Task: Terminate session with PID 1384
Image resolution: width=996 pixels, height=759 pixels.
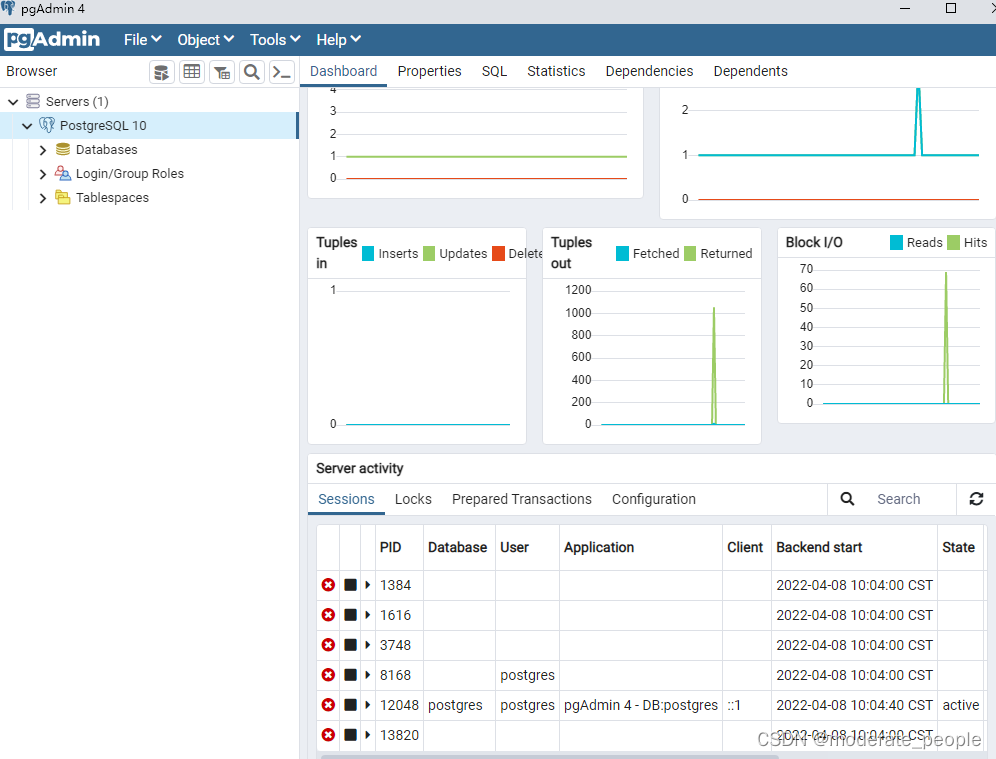Action: coord(328,585)
